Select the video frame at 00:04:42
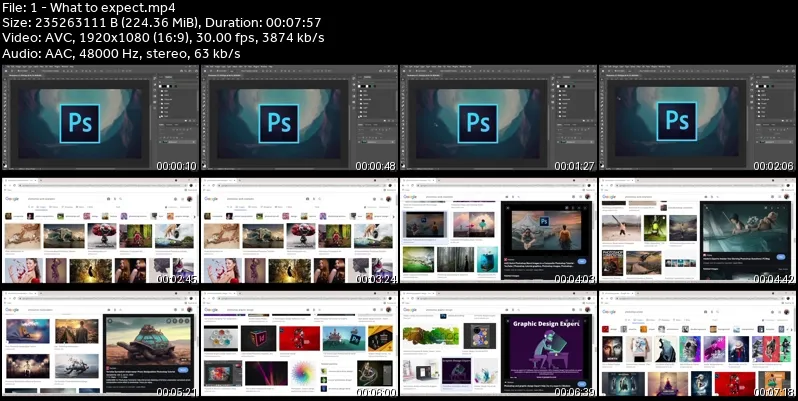Viewport: 798px width, 401px height. pyautogui.click(x=697, y=231)
